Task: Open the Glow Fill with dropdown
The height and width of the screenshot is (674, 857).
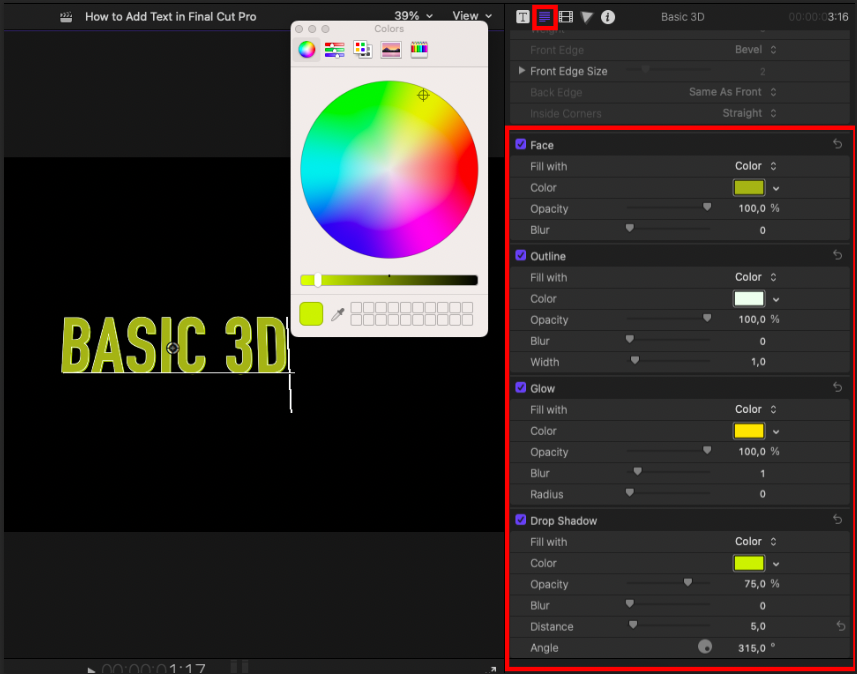Action: tap(755, 409)
